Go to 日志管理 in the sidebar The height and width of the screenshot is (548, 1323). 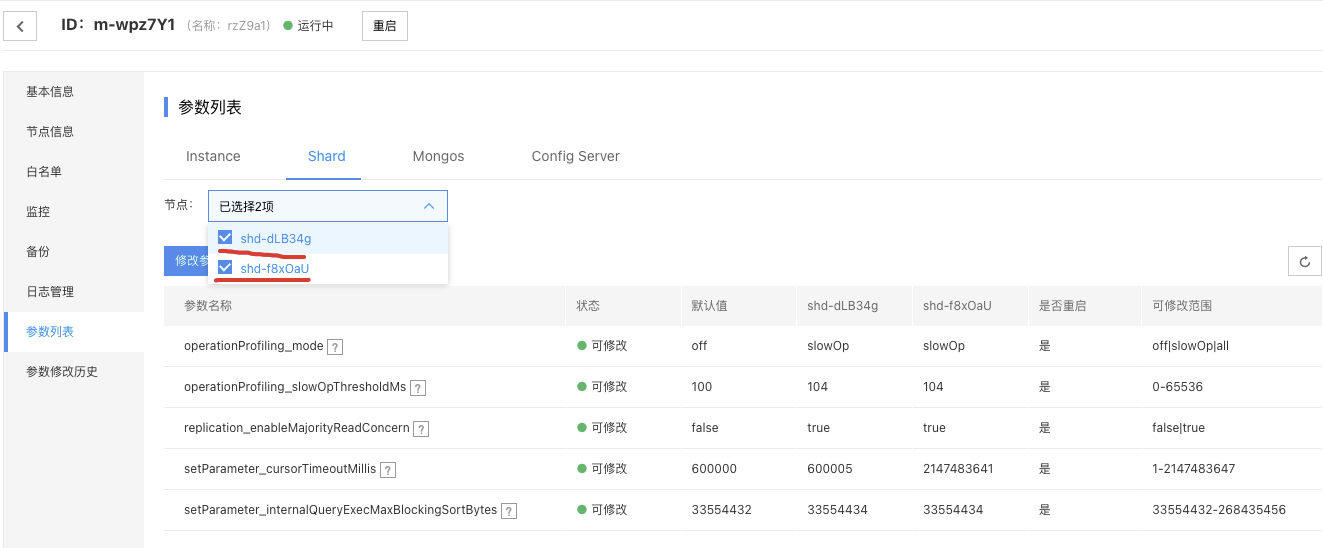[74, 291]
